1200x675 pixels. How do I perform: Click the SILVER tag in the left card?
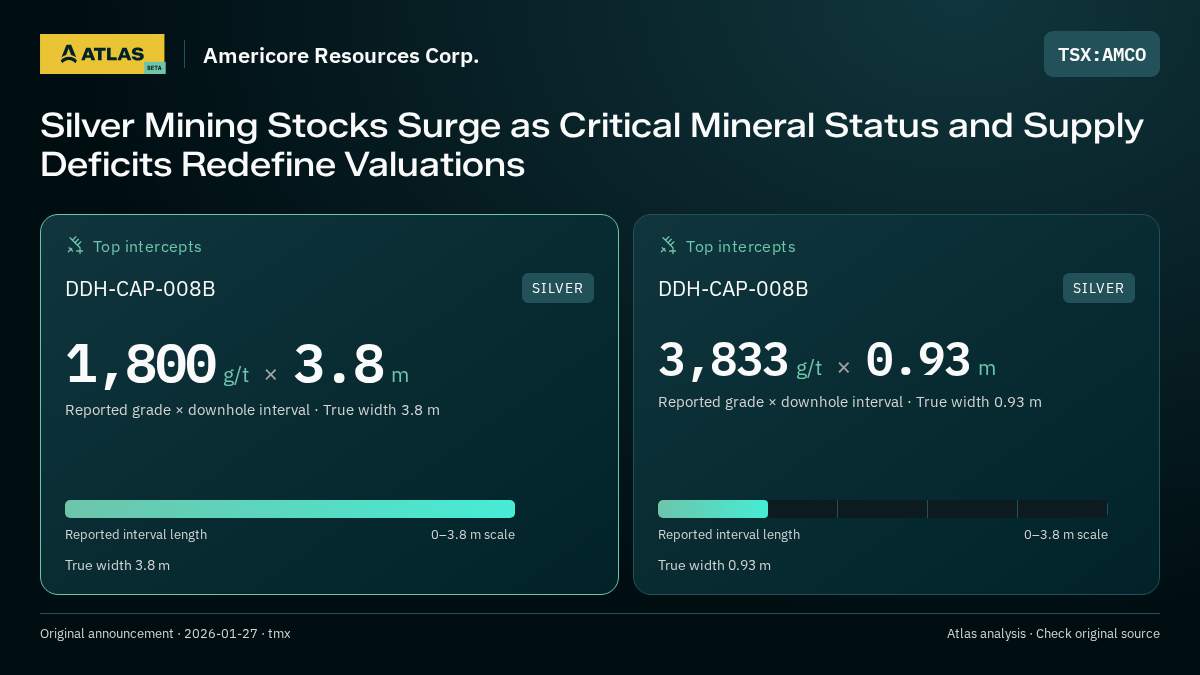[558, 288]
